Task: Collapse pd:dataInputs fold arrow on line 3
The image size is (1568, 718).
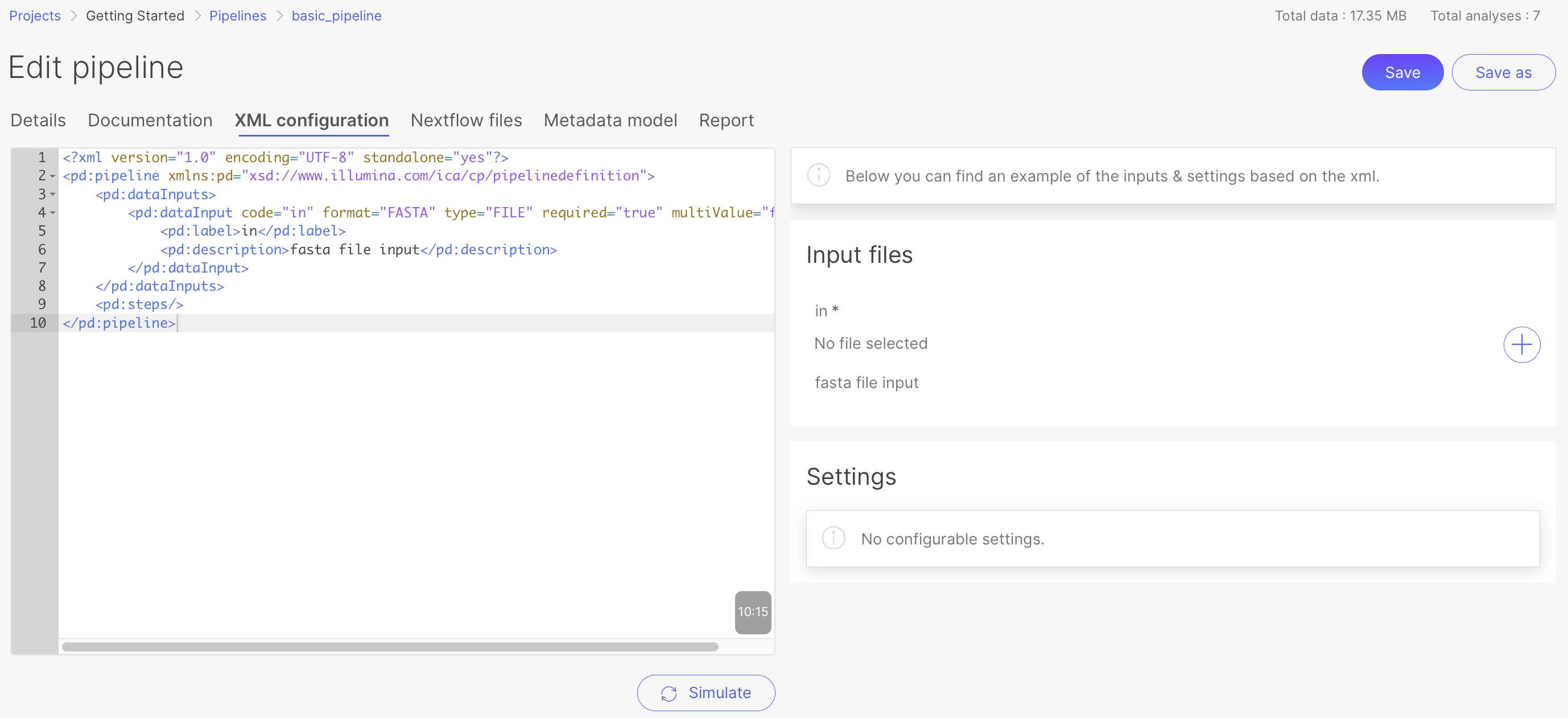Action: tap(53, 195)
